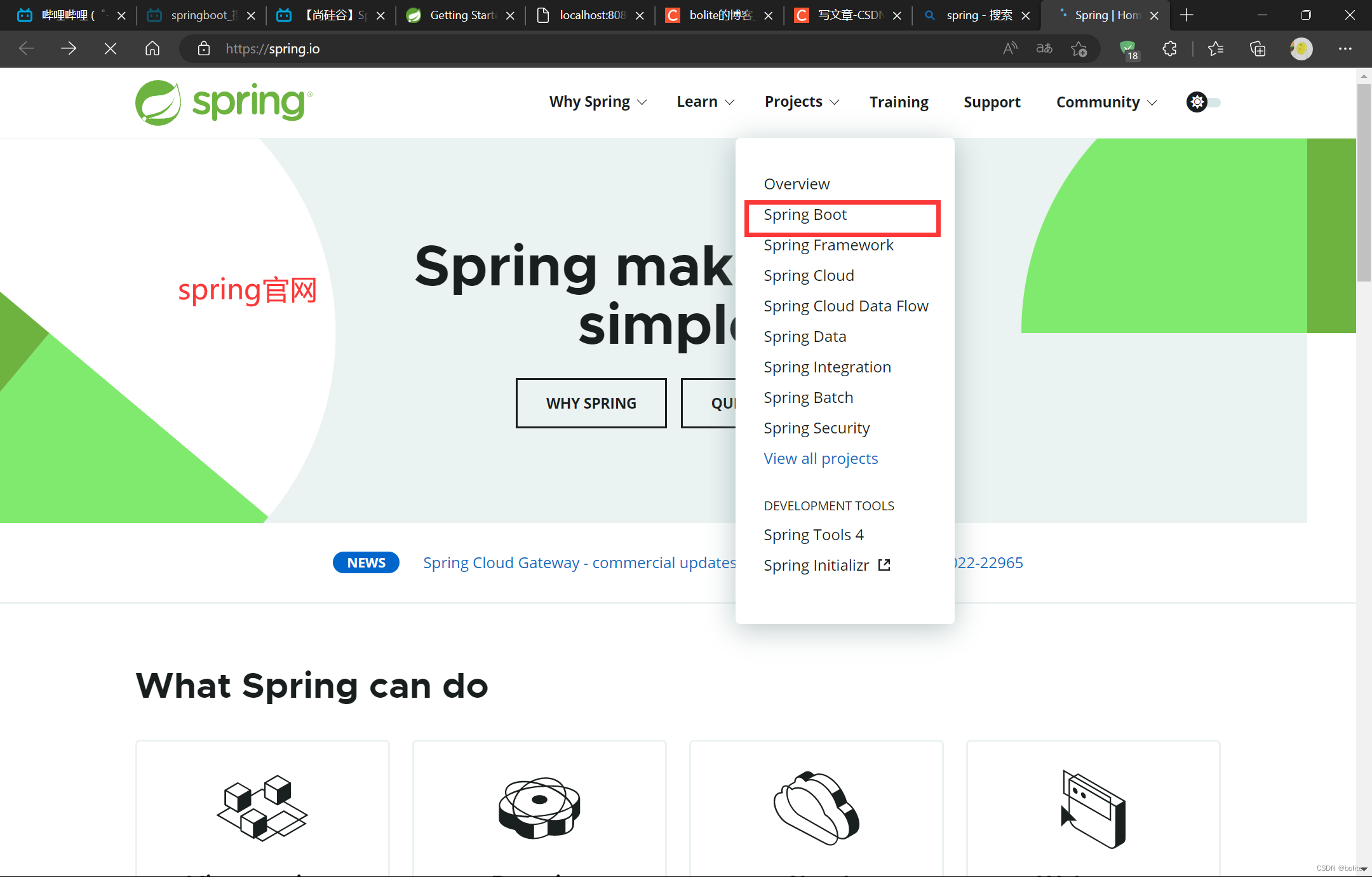Click the browser refresh icon
Viewport: 1372px width, 877px height.
111,48
